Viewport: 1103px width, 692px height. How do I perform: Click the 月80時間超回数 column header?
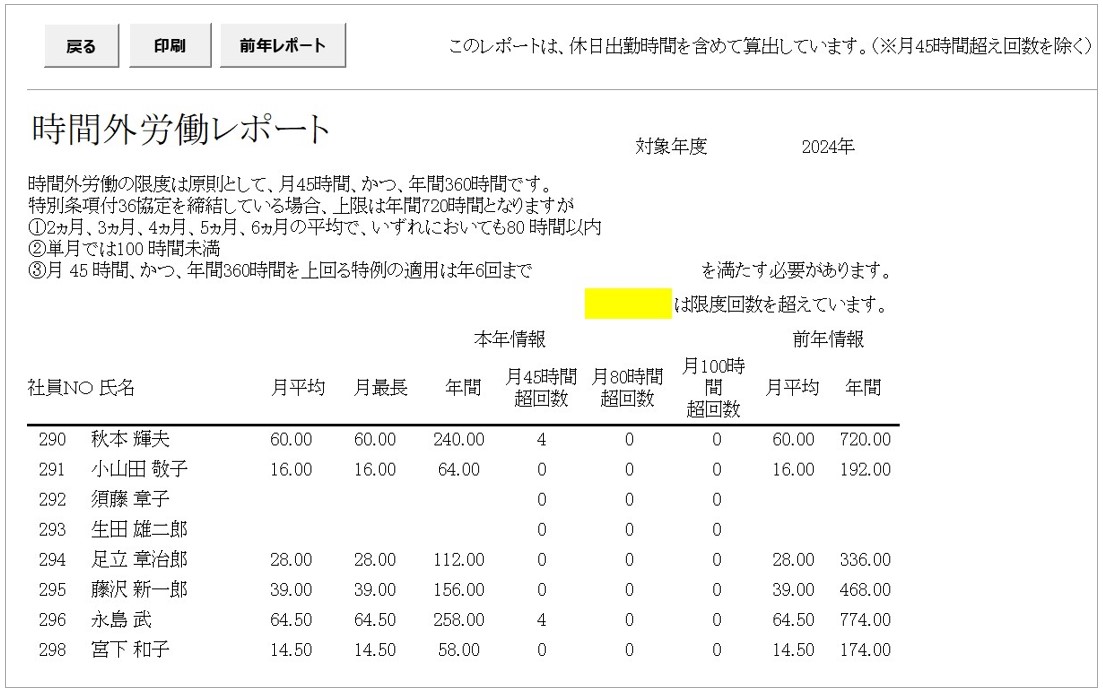coord(627,387)
